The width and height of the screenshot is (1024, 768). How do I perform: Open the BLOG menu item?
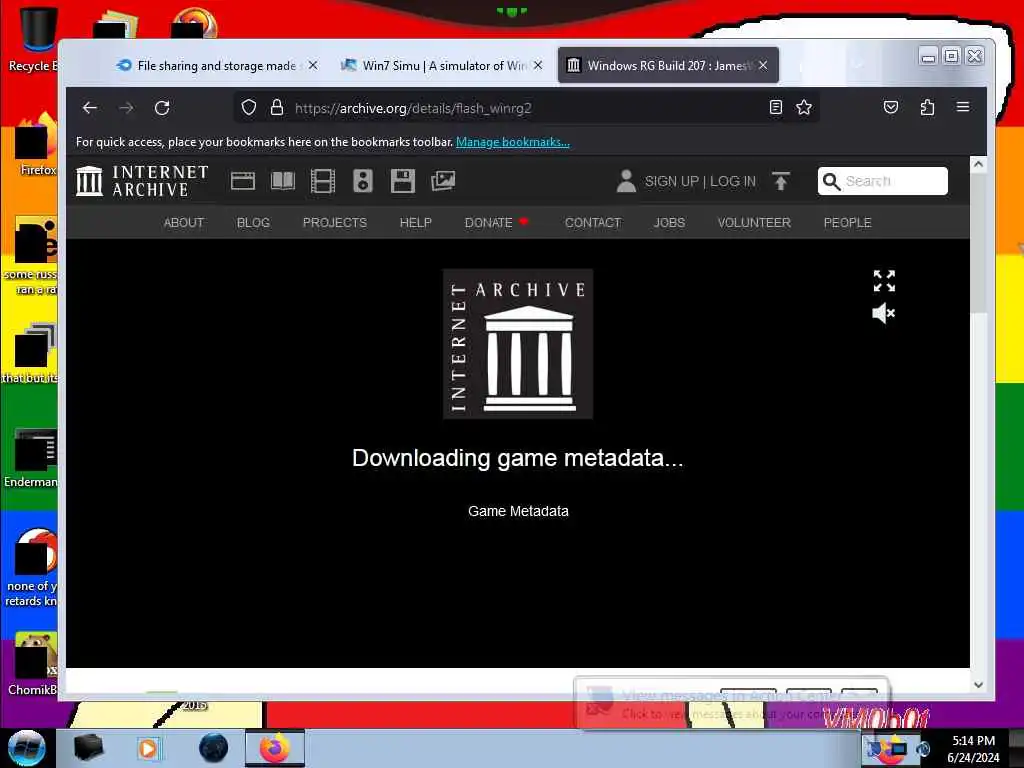(x=253, y=223)
